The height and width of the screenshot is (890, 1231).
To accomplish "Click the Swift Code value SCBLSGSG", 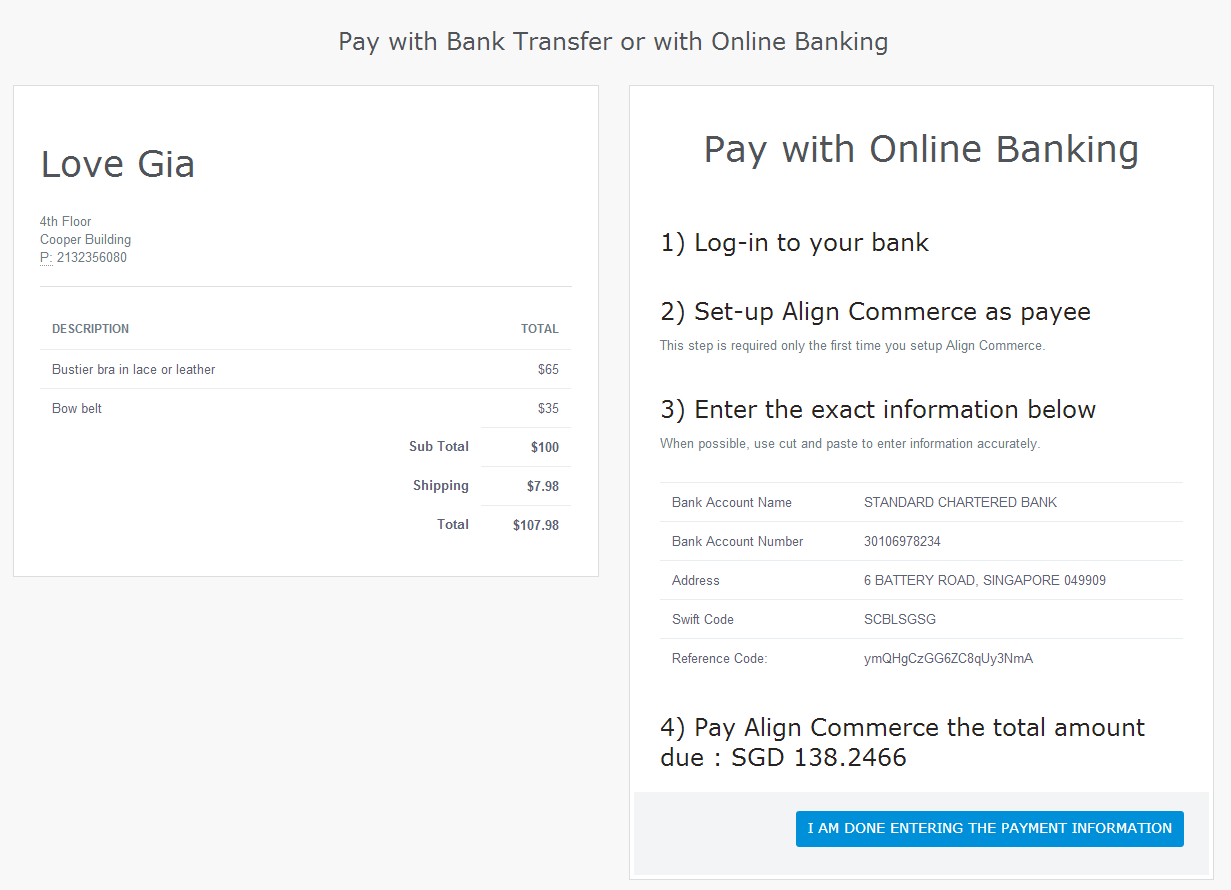I will tap(900, 620).
